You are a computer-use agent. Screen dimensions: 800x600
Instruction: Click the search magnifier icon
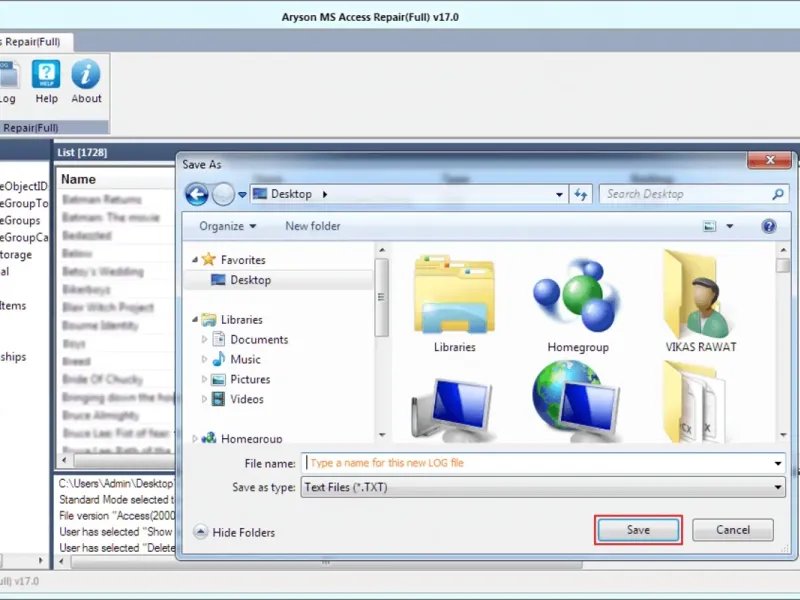click(778, 194)
